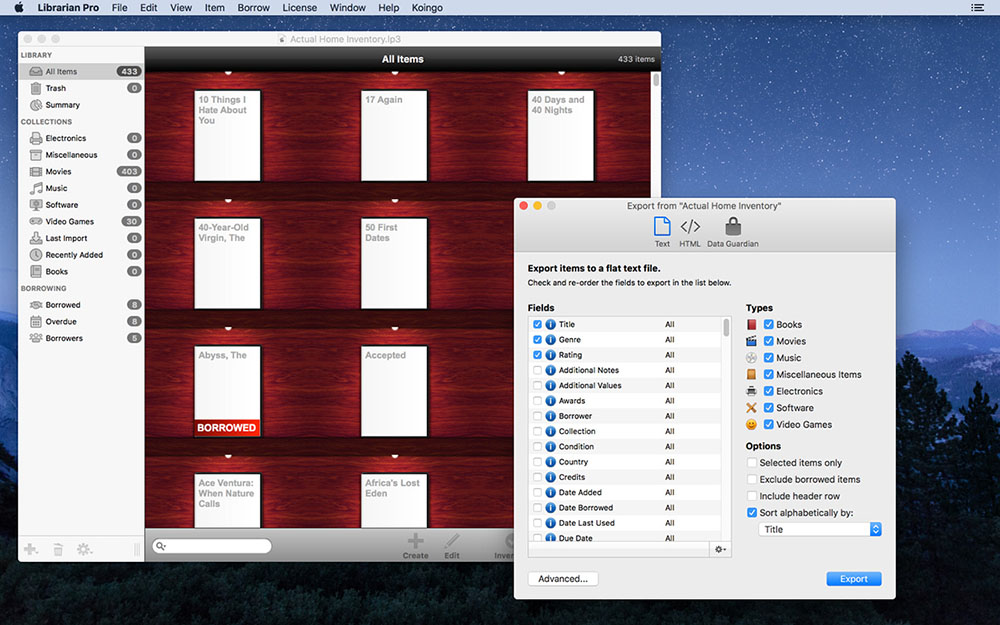This screenshot has height=625, width=1000.
Task: Open the License menu
Action: point(299,8)
